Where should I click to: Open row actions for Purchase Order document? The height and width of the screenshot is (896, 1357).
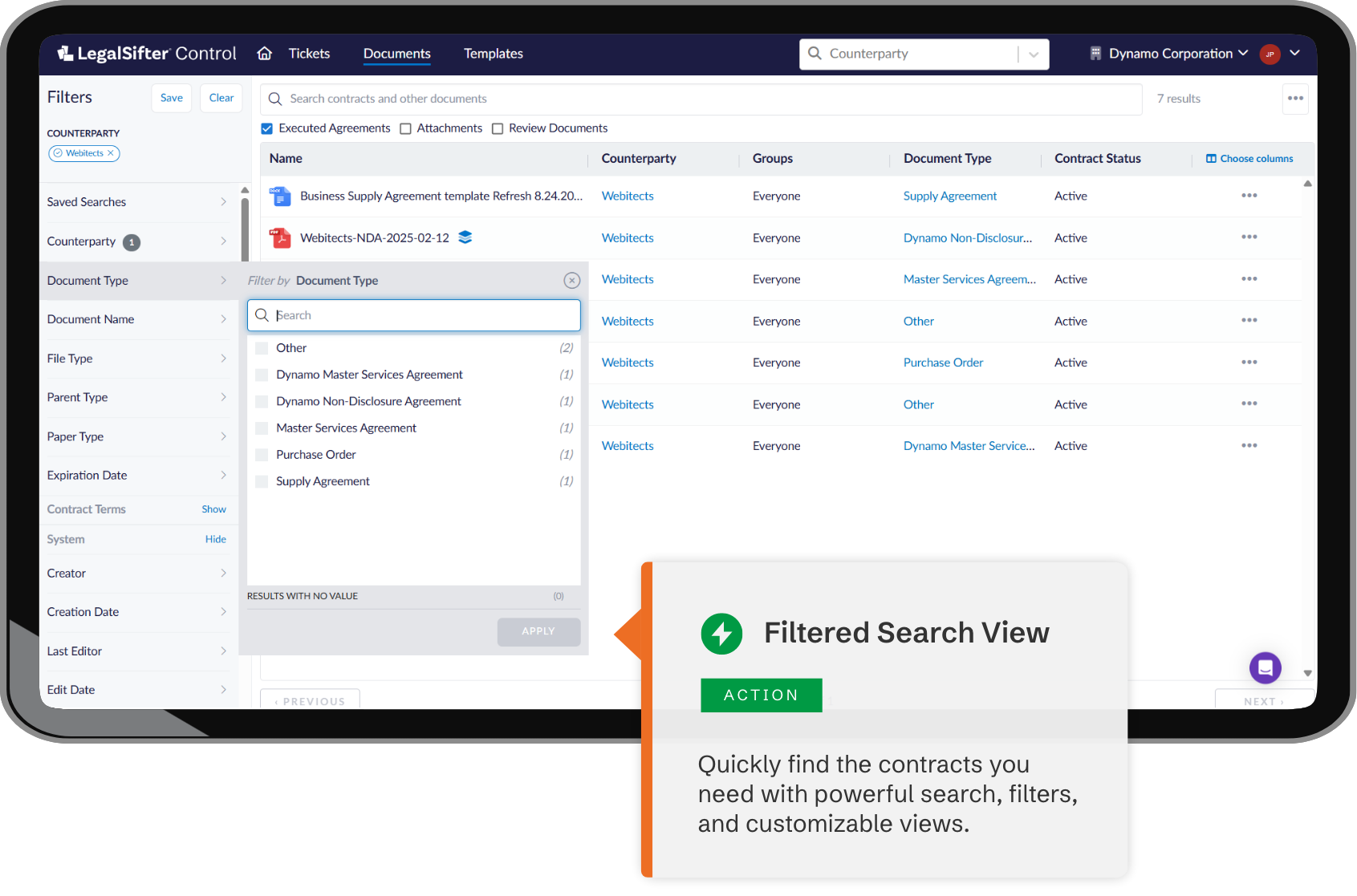[x=1249, y=363]
